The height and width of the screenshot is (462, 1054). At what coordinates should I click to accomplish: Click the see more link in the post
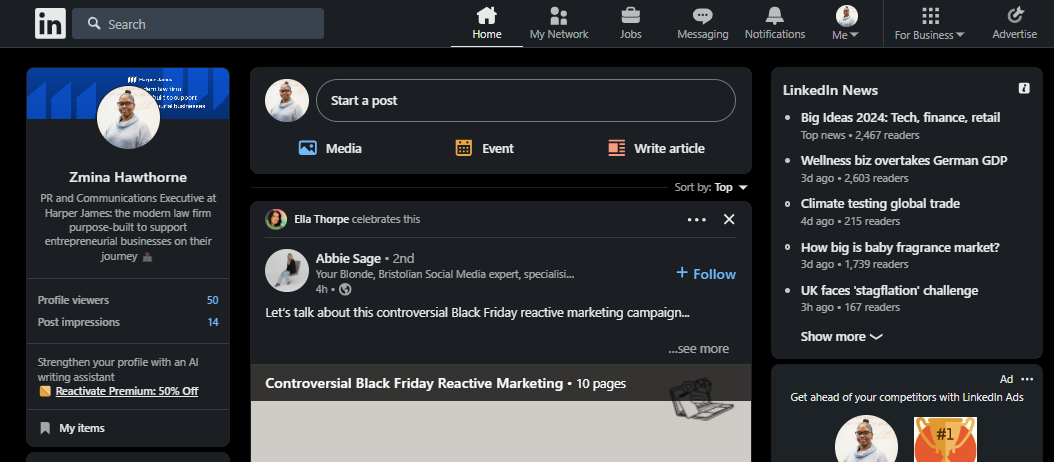pos(698,348)
